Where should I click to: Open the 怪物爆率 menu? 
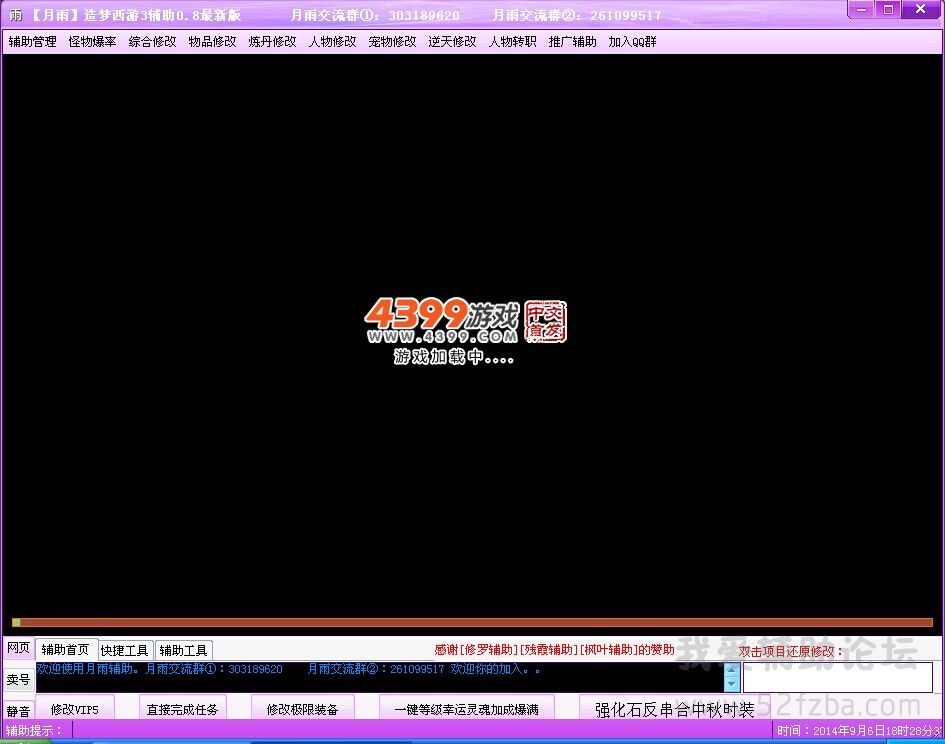[92, 42]
